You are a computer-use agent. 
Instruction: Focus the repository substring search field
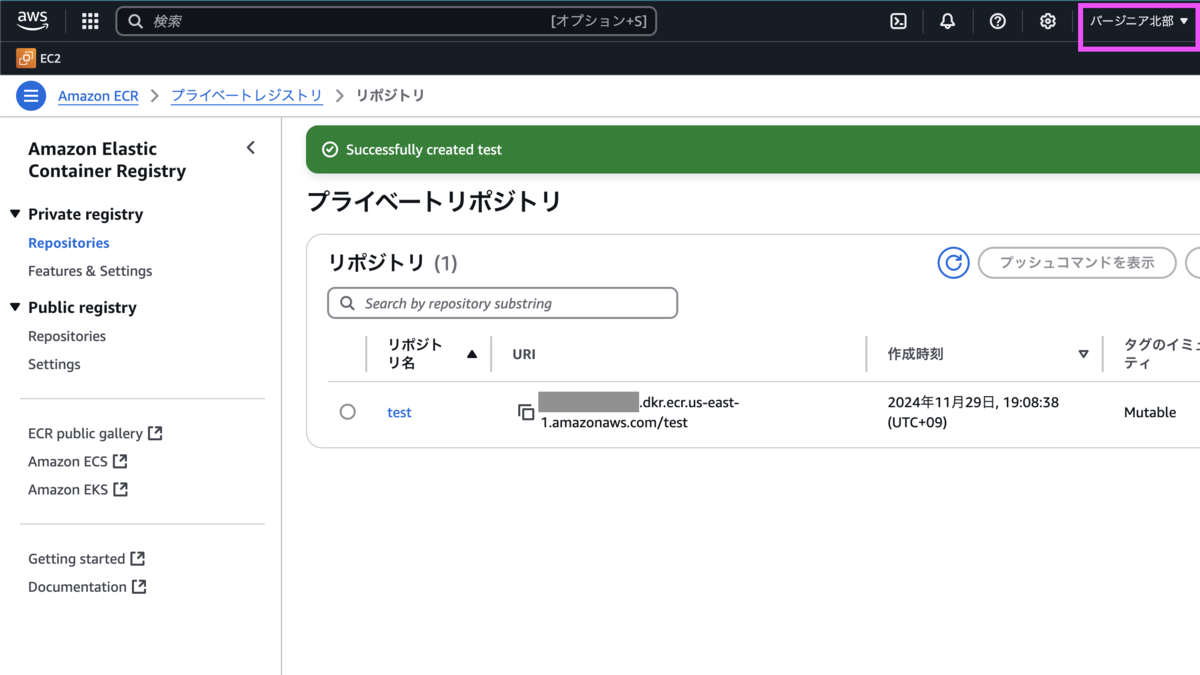tap(503, 303)
